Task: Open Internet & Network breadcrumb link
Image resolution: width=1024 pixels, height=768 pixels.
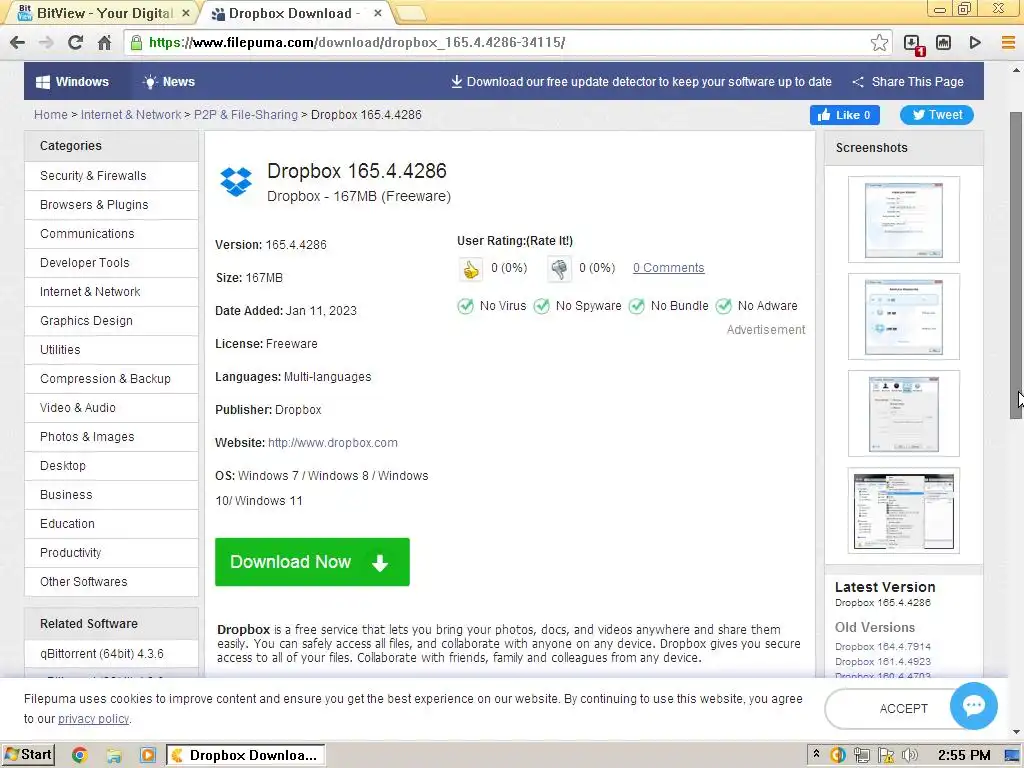Action: [131, 115]
